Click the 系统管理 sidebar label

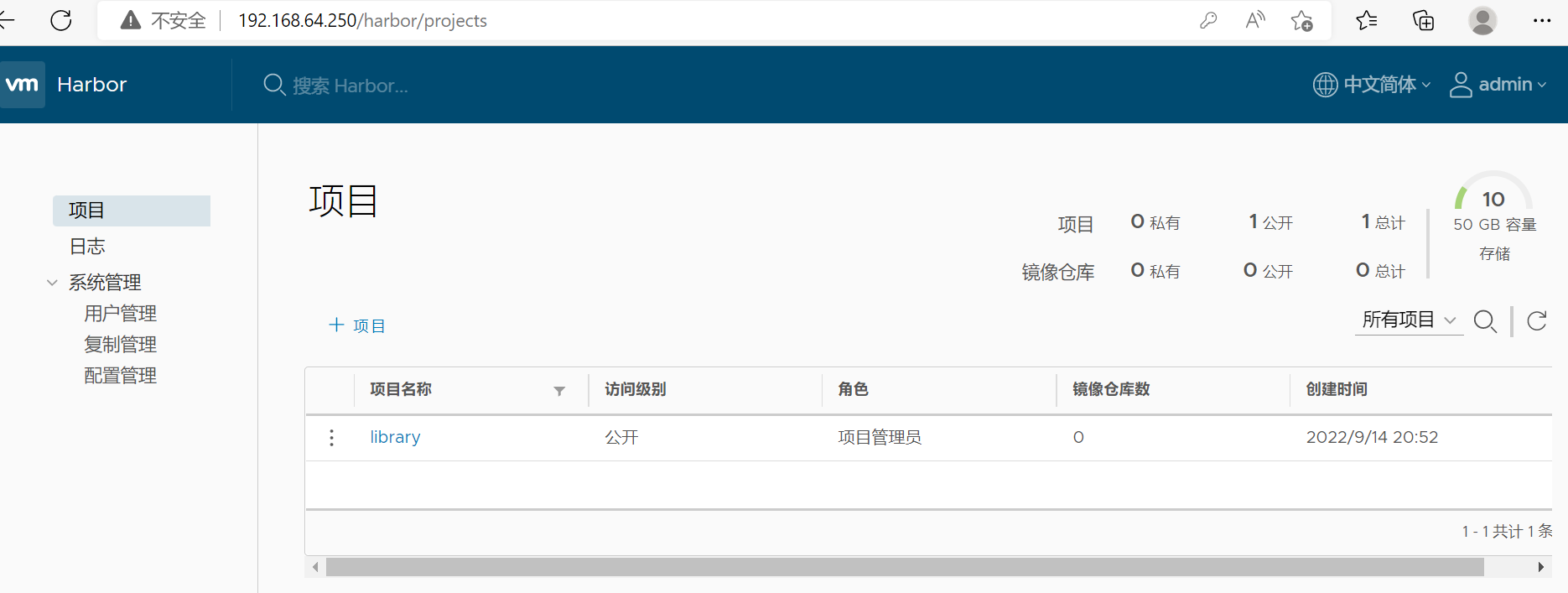point(105,283)
